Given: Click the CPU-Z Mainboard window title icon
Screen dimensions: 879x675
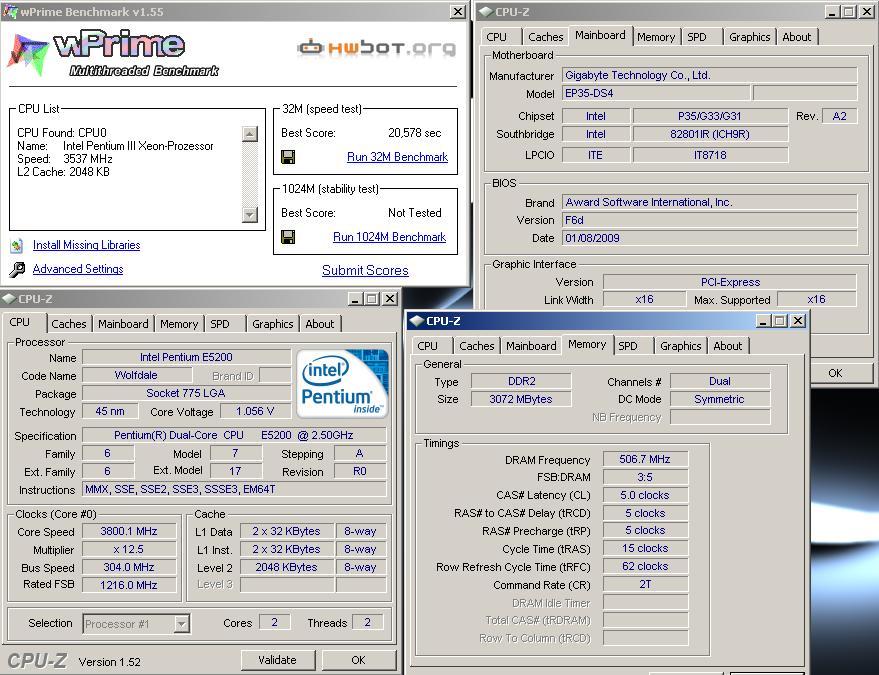Looking at the screenshot, I should pyautogui.click(x=485, y=12).
